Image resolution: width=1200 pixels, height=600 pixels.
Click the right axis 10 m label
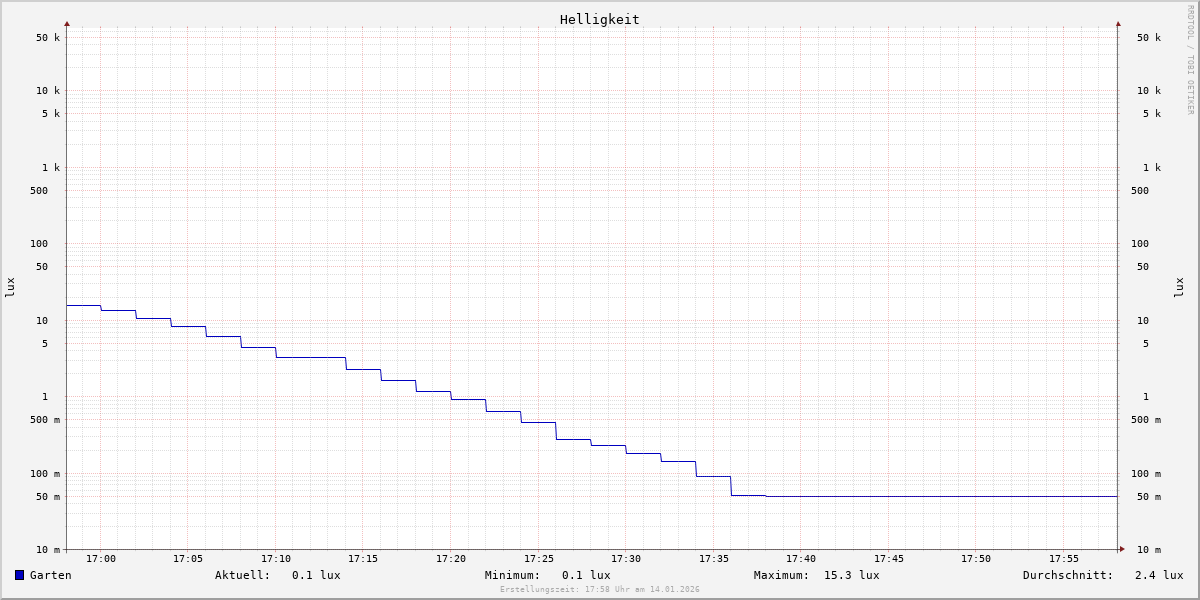[1149, 550]
